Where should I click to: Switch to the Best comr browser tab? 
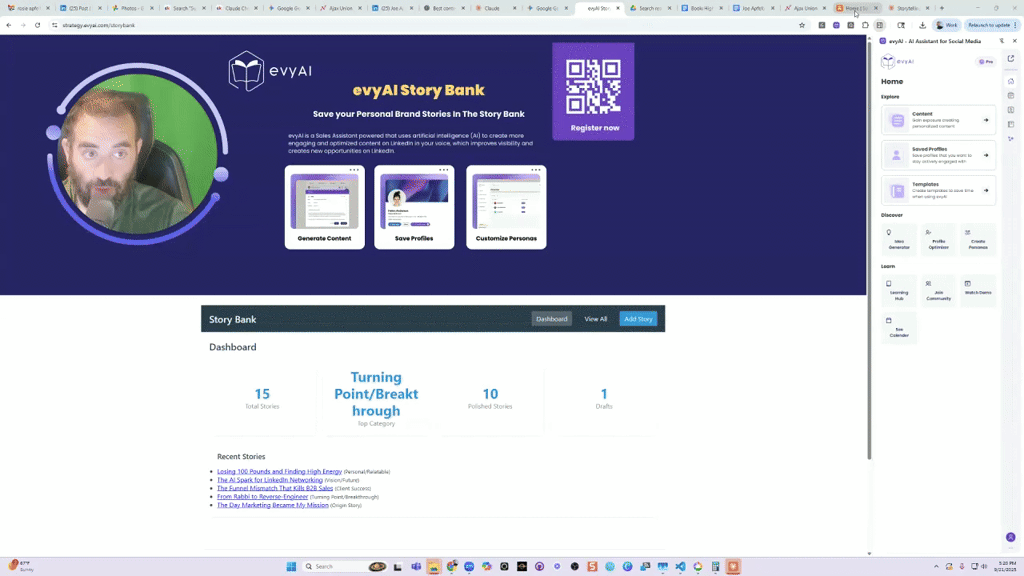pyautogui.click(x=444, y=8)
